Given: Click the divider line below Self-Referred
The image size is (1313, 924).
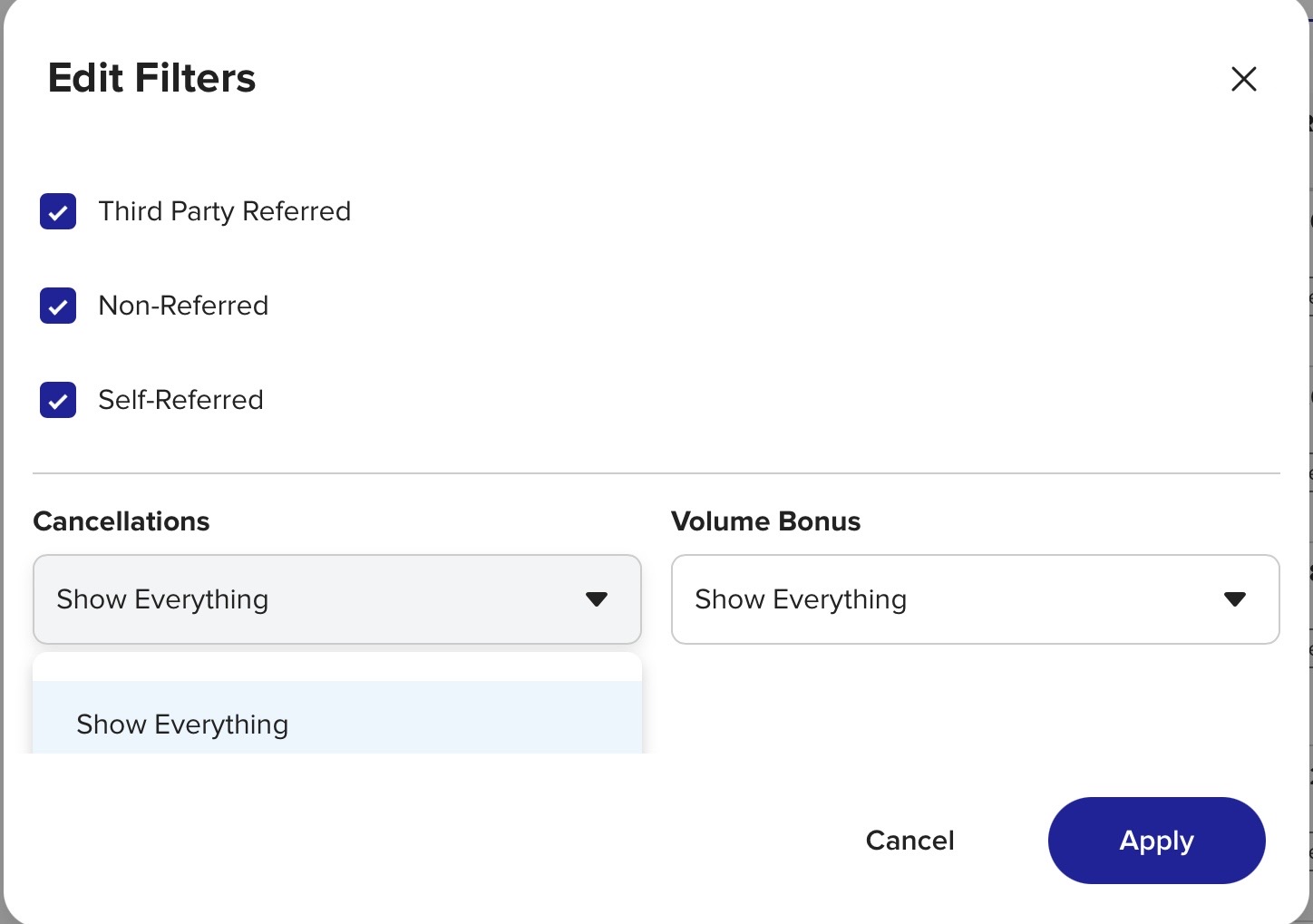Looking at the screenshot, I should point(656,473).
